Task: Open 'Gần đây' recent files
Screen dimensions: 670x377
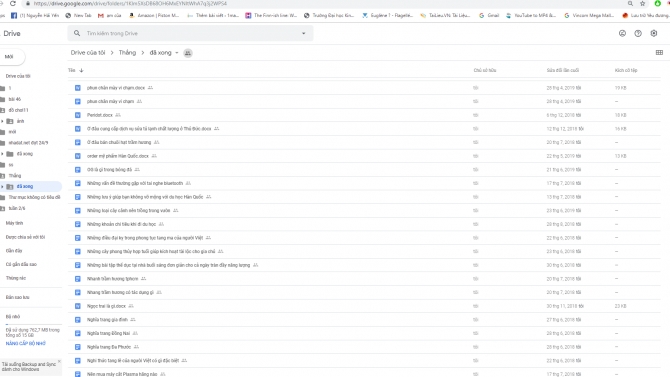Action: (x=14, y=250)
